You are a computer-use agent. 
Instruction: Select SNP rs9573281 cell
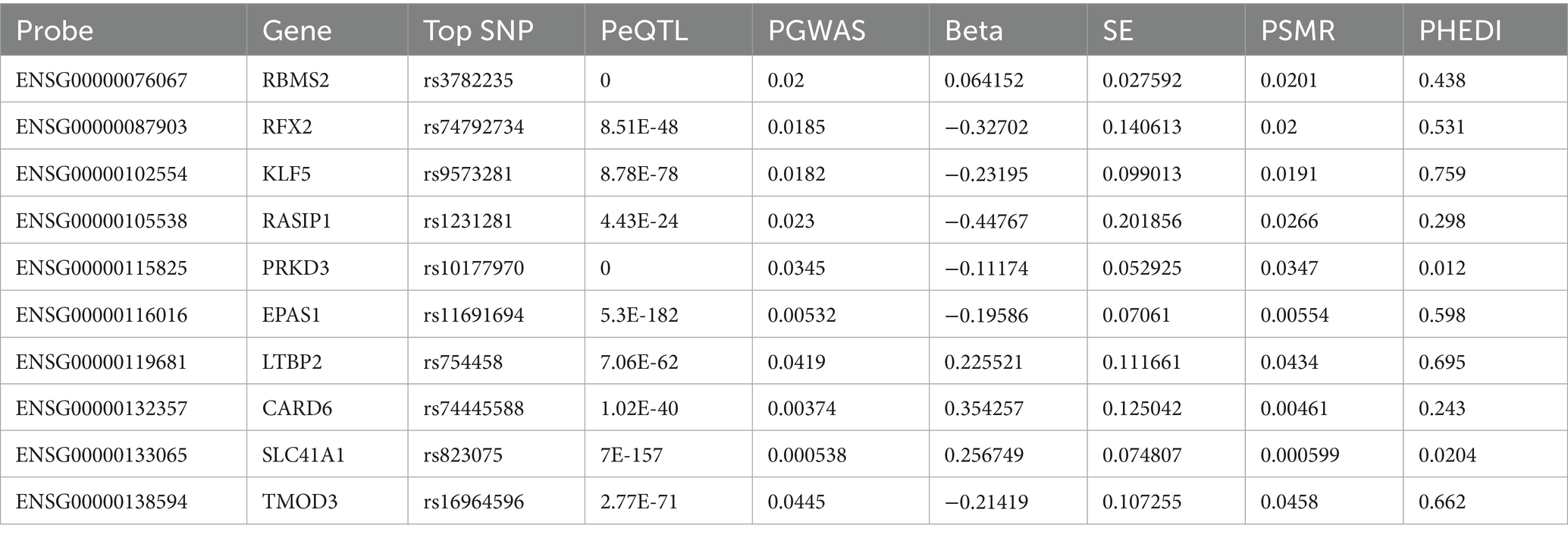468,174
